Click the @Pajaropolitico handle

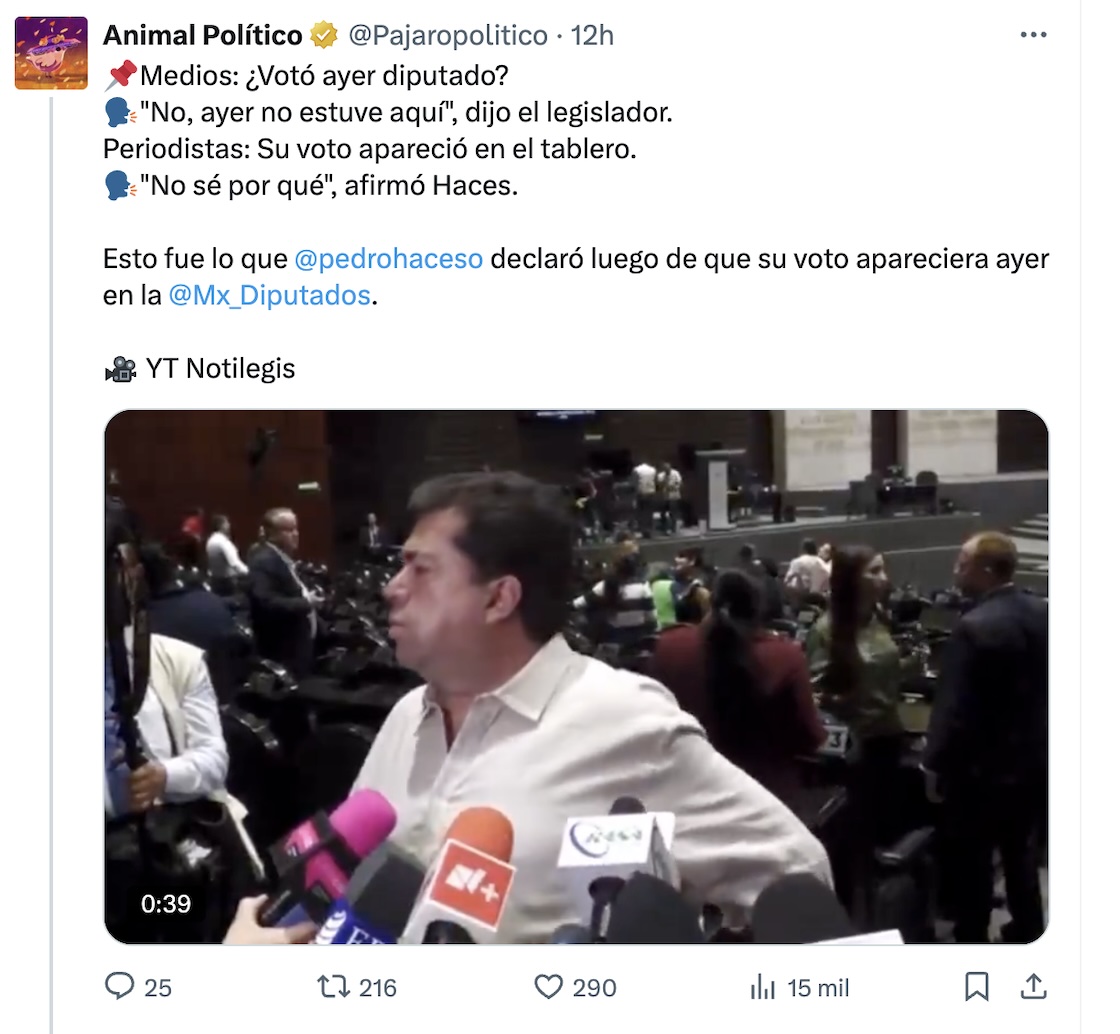(x=448, y=35)
